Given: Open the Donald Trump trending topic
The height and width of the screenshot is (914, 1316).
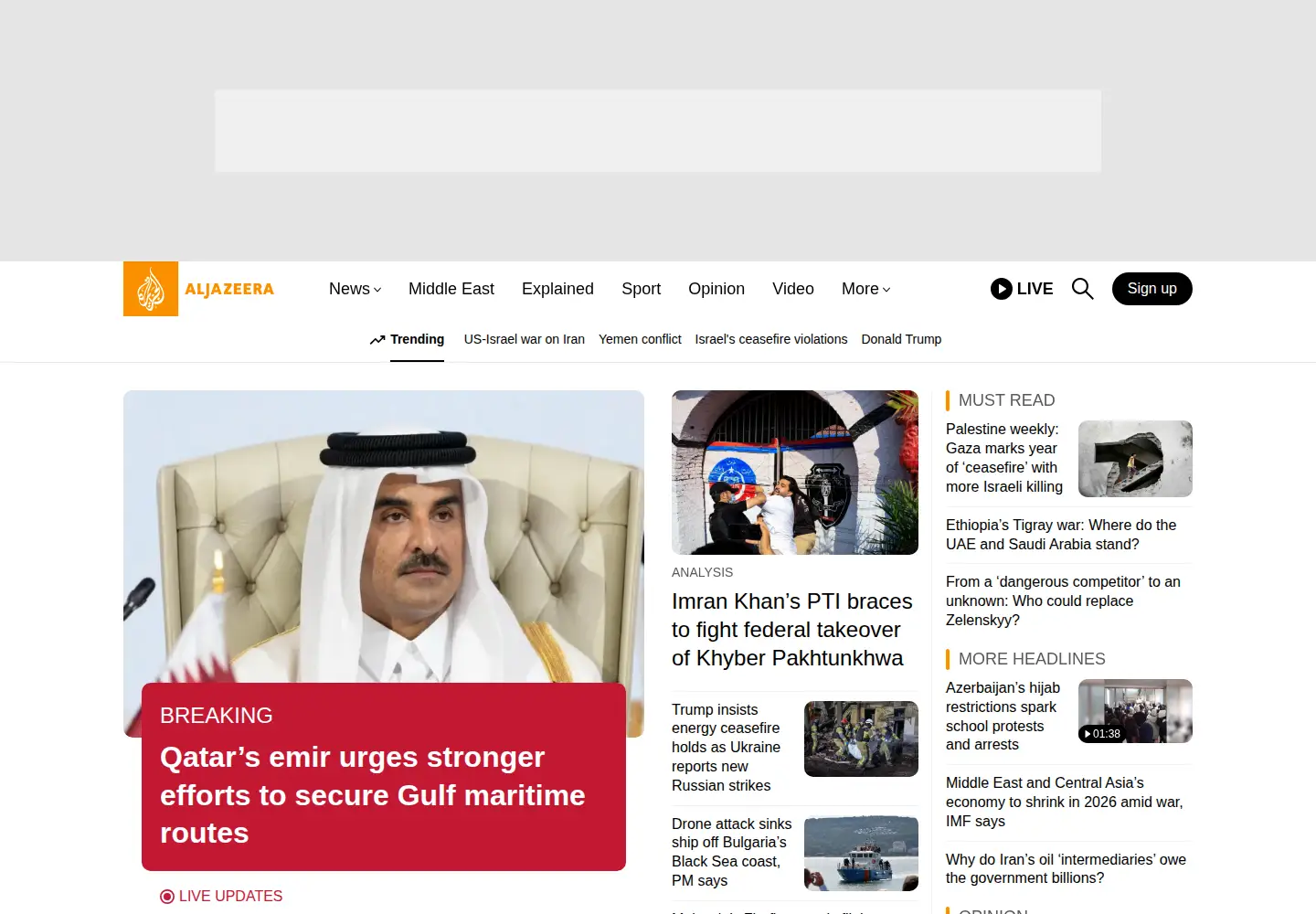Looking at the screenshot, I should (x=901, y=339).
